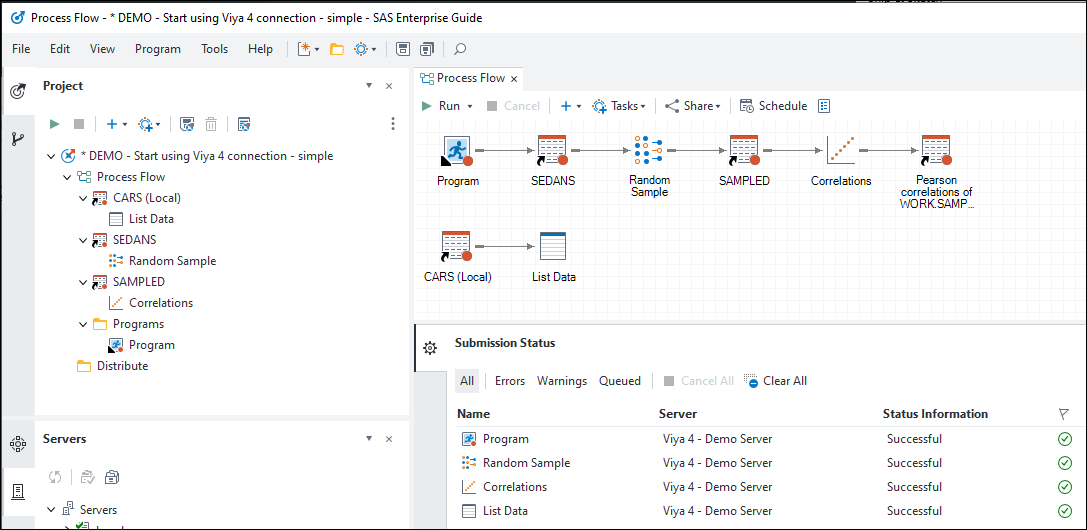Click the Run button in Process Flow toolbar
Viewport: 1087px width, 530px height.
[x=440, y=106]
